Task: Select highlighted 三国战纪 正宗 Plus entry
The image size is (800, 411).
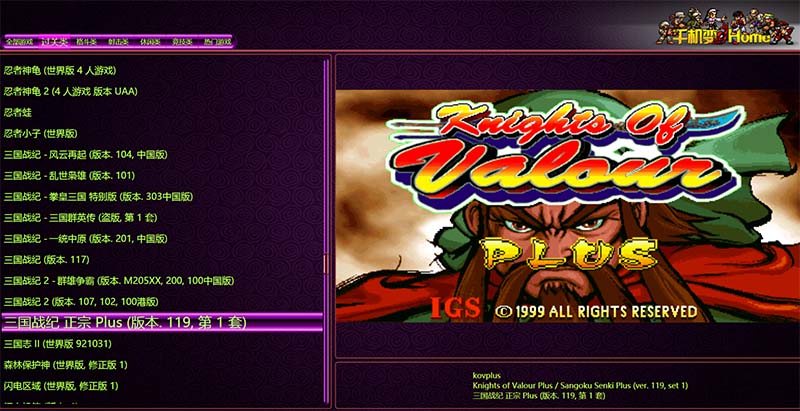Action: click(x=125, y=322)
